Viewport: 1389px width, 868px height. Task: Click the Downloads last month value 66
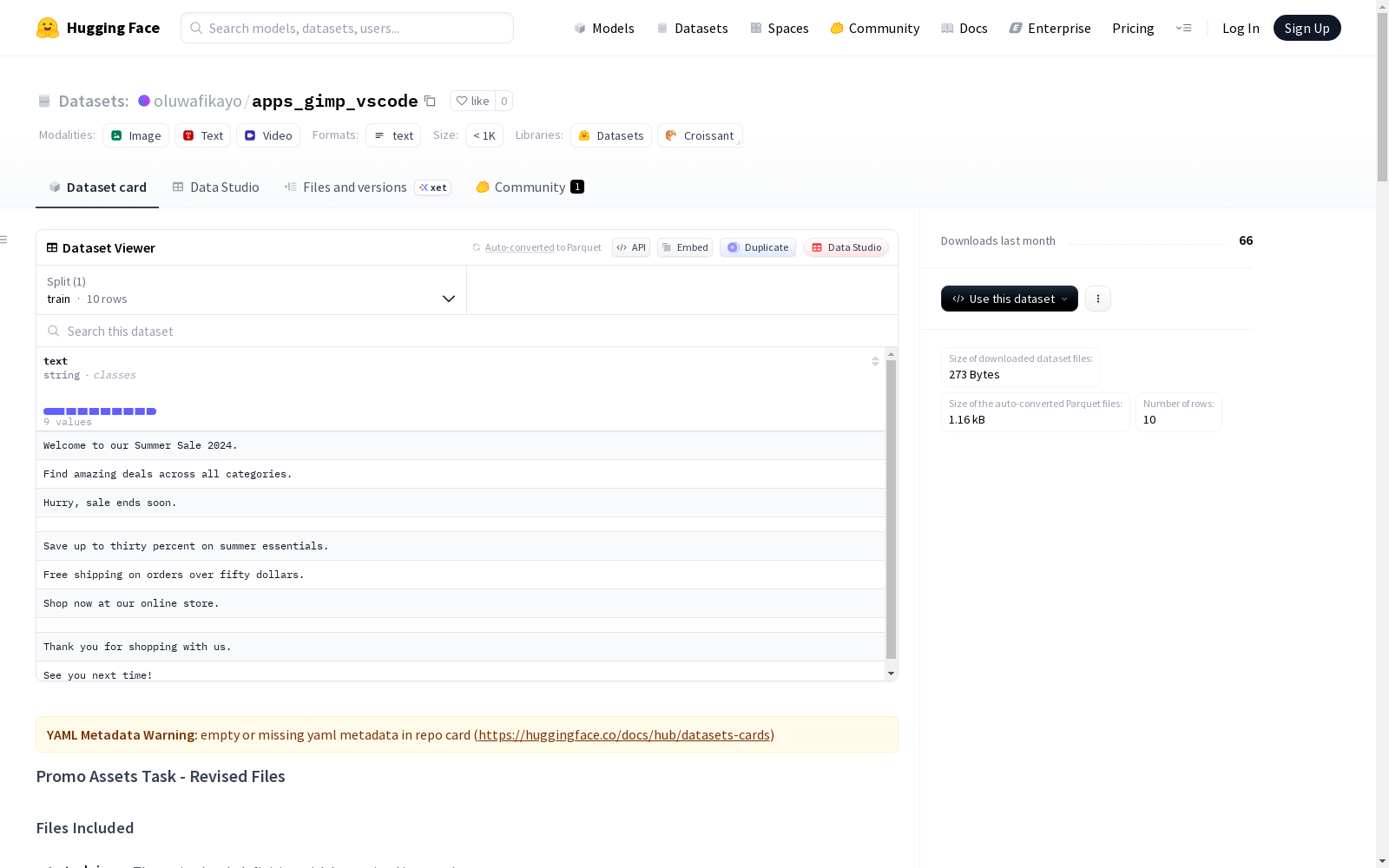1246,240
